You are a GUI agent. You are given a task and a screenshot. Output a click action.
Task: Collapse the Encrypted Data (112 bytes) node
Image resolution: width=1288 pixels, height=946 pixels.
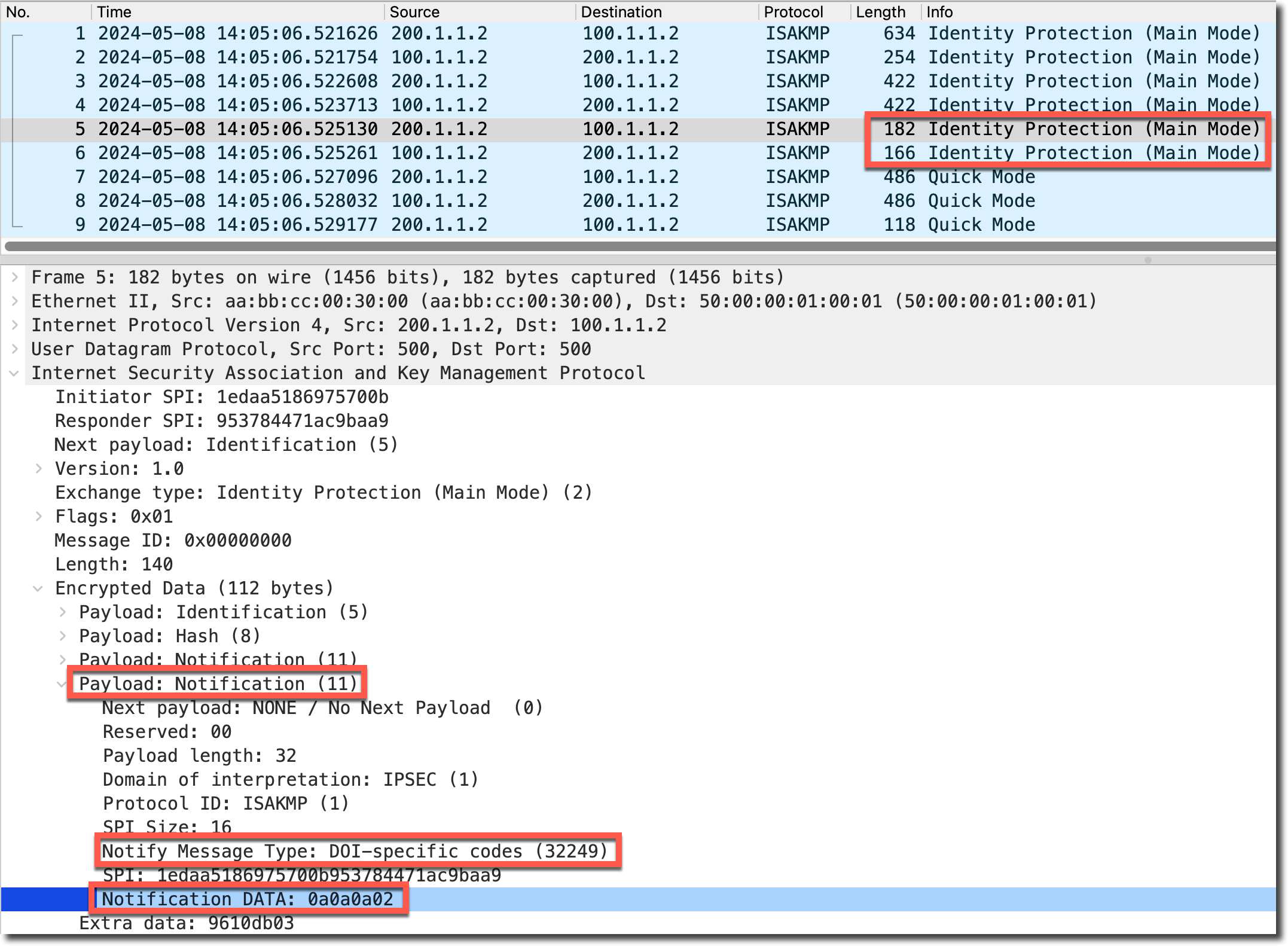[x=38, y=588]
